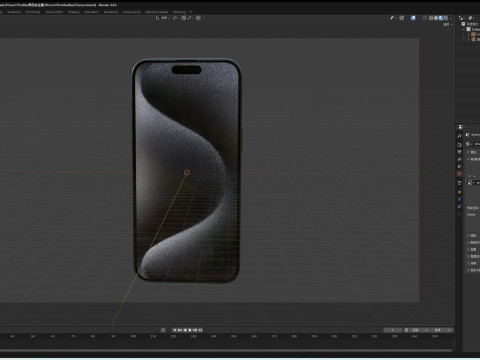480x360 pixels.
Task: Select wireframe viewport shading
Action: (x=431, y=18)
